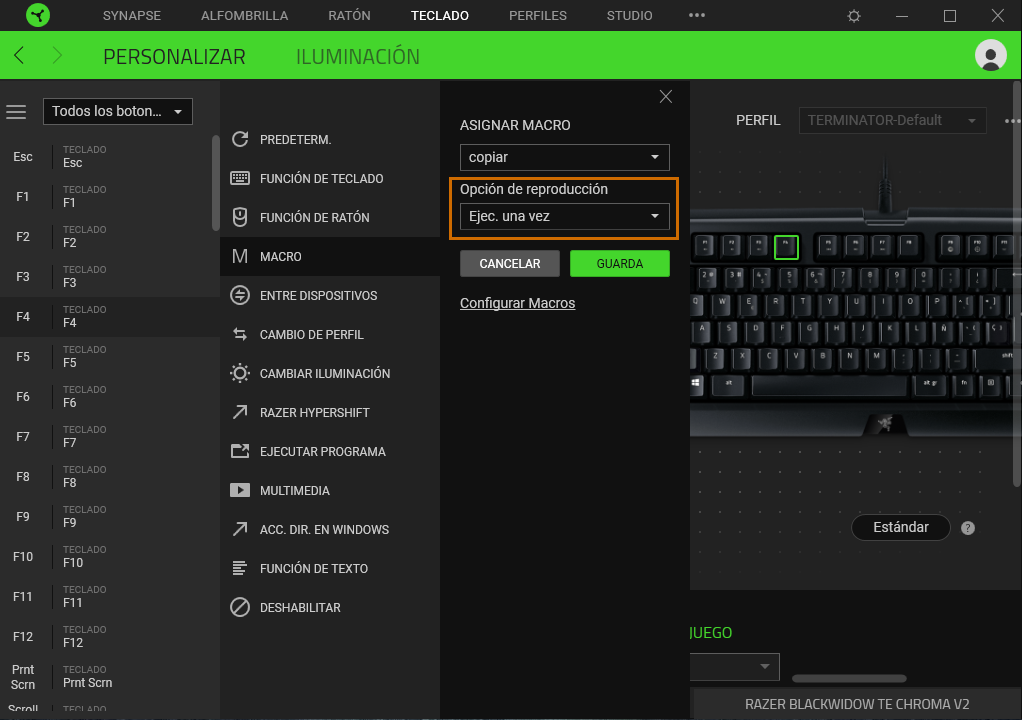Select the Ejecutar Programa function

[x=322, y=451]
